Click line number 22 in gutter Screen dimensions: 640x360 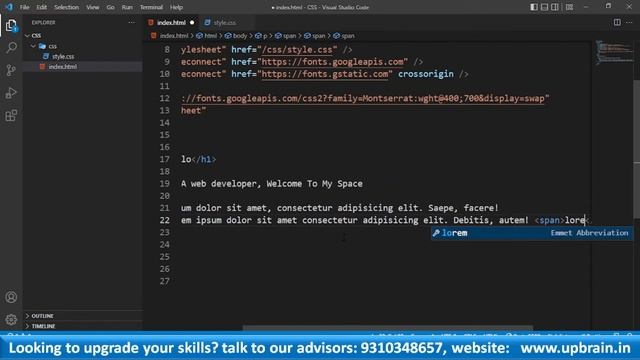pyautogui.click(x=164, y=220)
